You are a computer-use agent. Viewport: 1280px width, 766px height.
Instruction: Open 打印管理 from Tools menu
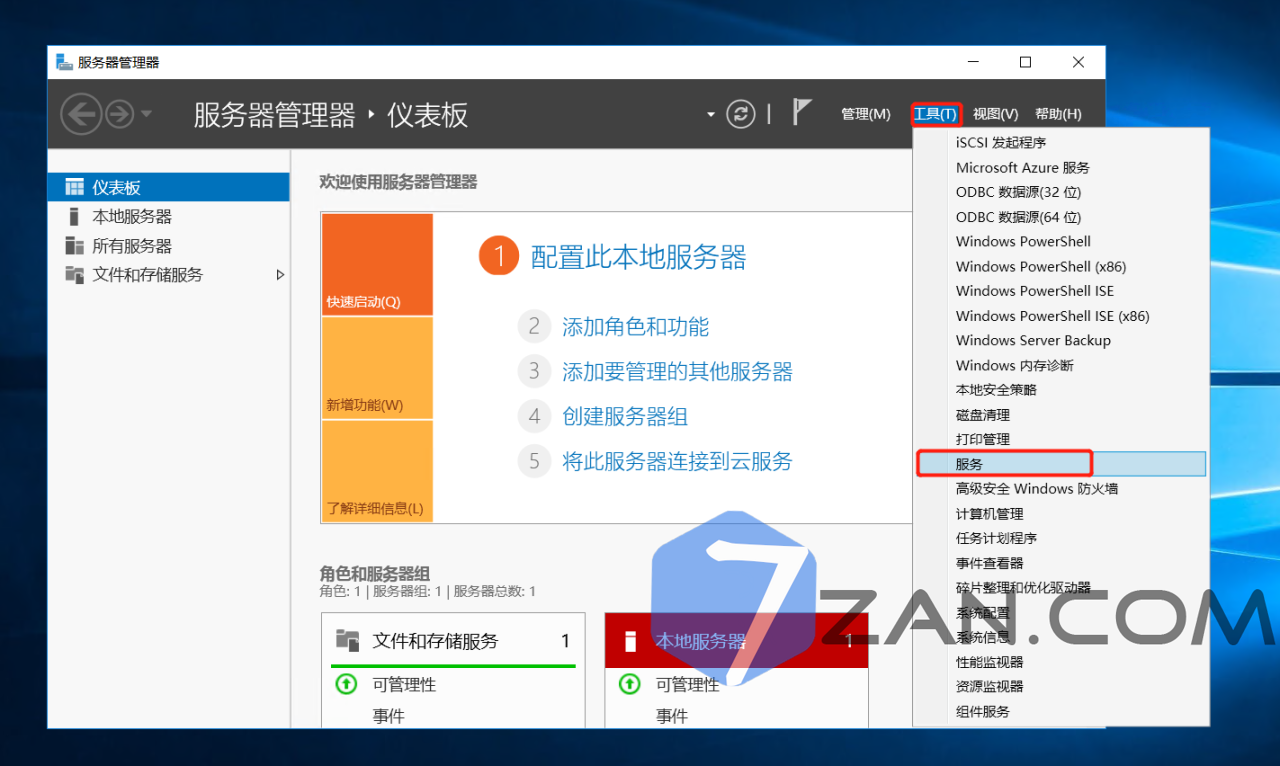(1061, 439)
